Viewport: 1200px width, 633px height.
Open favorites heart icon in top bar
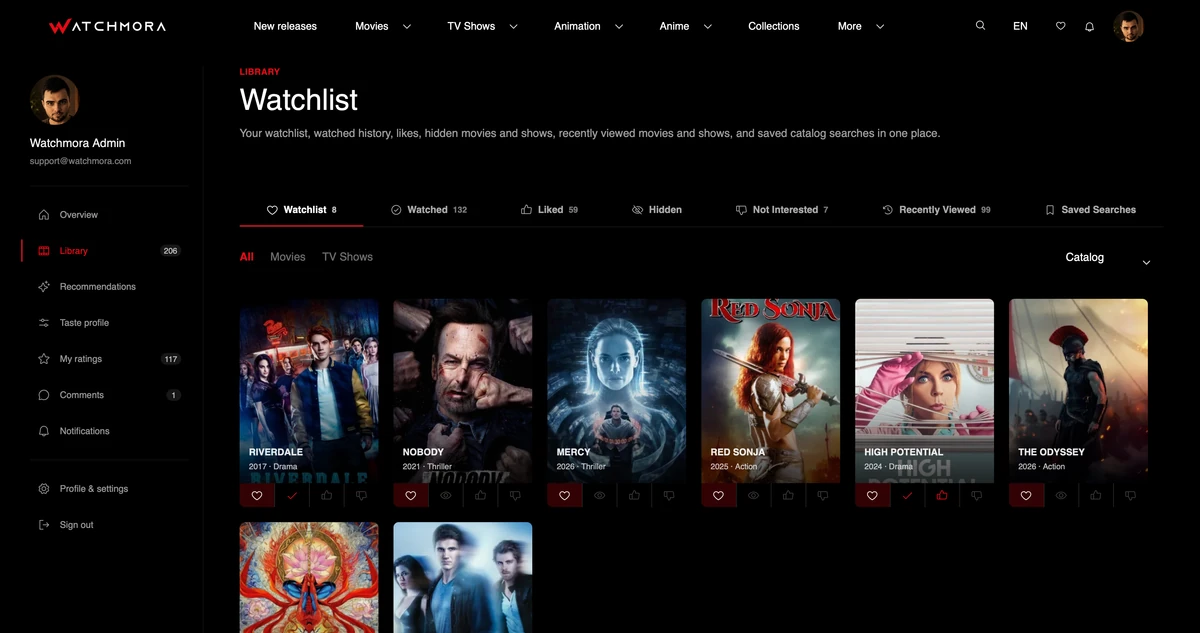[x=1061, y=26]
